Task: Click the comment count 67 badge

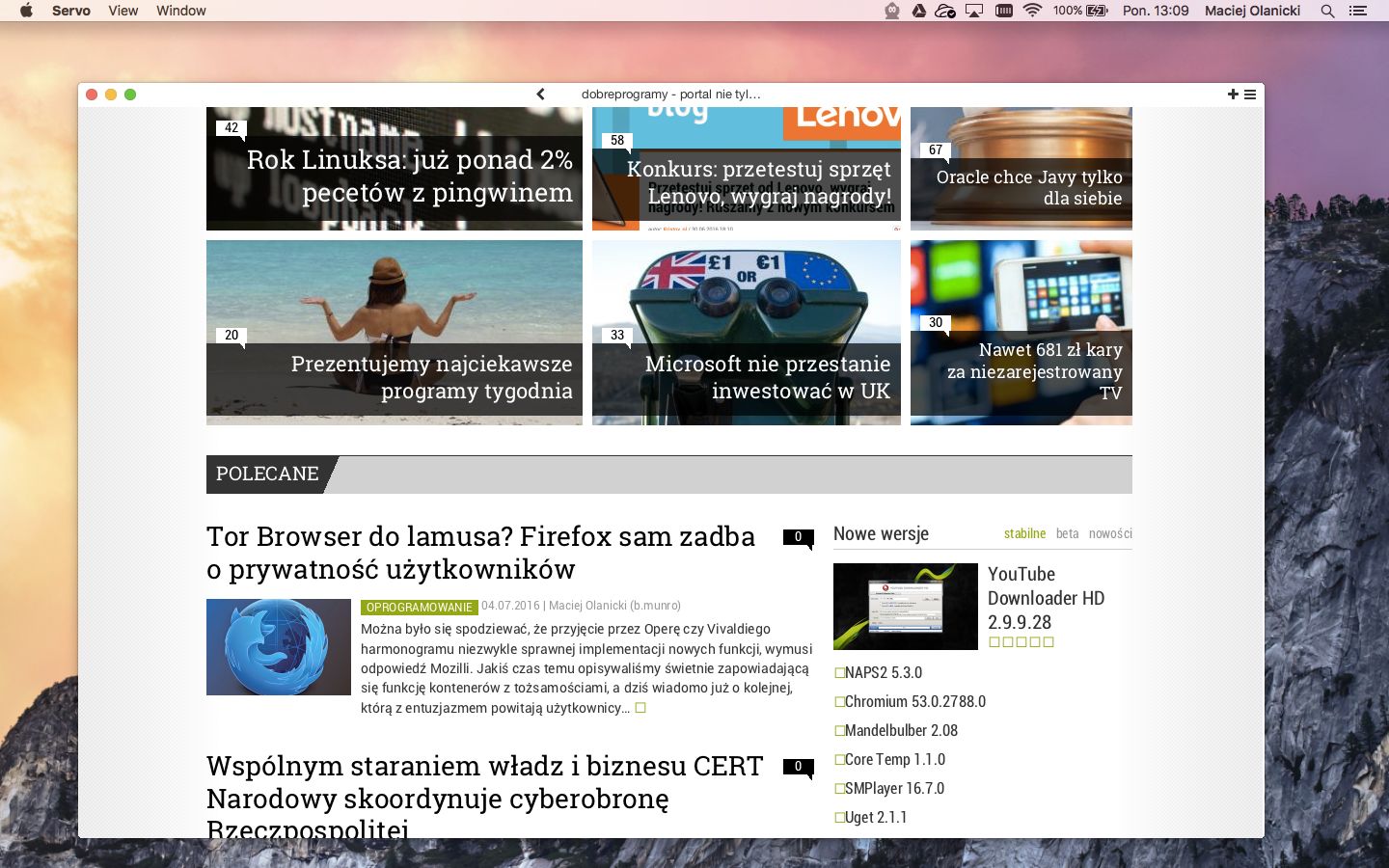Action: (936, 150)
